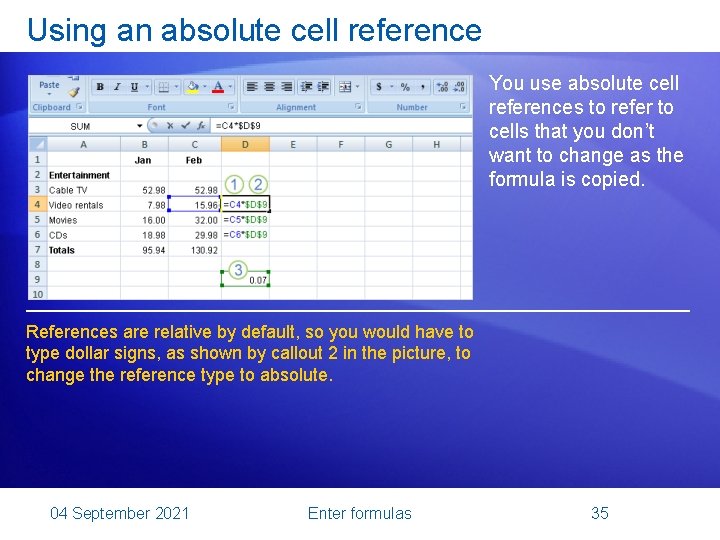Select the Format Painter brush icon
This screenshot has height=540, width=720.
click(74, 93)
